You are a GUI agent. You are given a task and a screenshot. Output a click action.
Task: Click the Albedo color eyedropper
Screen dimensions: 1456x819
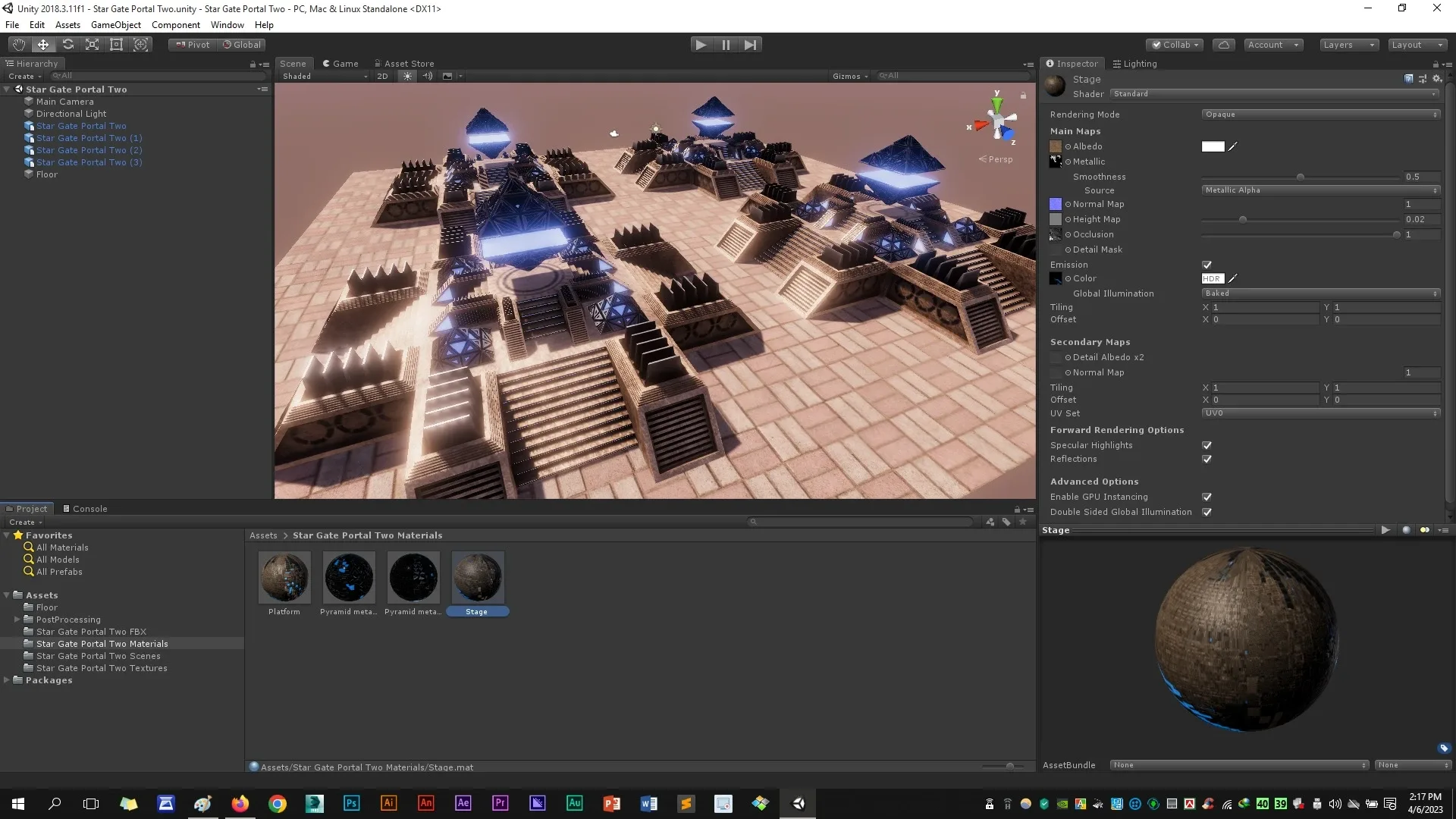point(1232,147)
